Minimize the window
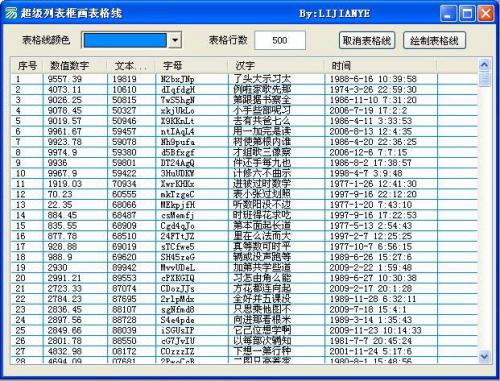 (x=449, y=14)
